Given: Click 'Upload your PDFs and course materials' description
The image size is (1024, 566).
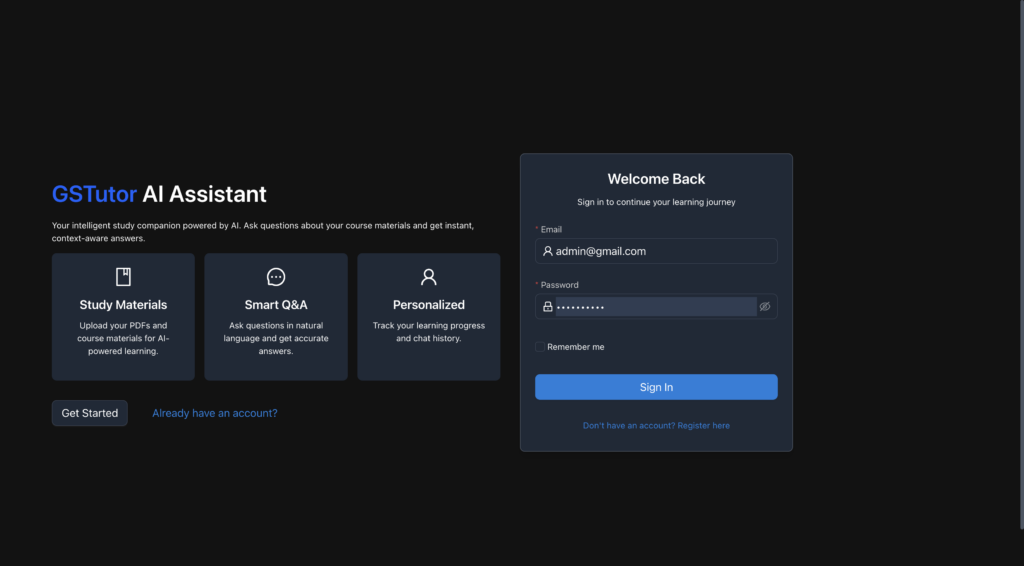Looking at the screenshot, I should (123, 338).
